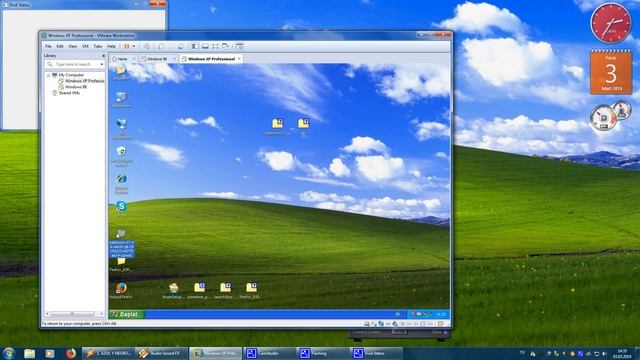Click the Unity mode toolbar icon
The width and height of the screenshot is (640, 360).
coord(225,47)
